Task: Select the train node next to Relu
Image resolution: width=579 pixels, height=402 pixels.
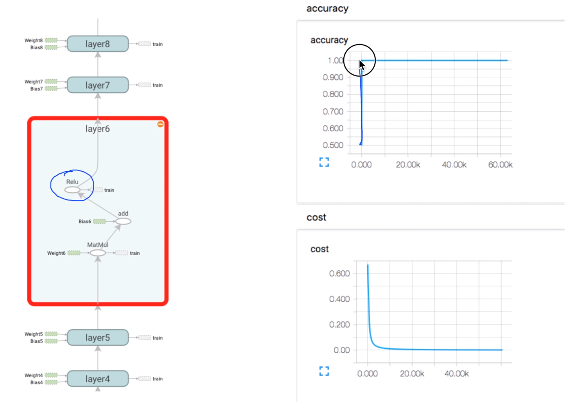Action: pyautogui.click(x=98, y=190)
